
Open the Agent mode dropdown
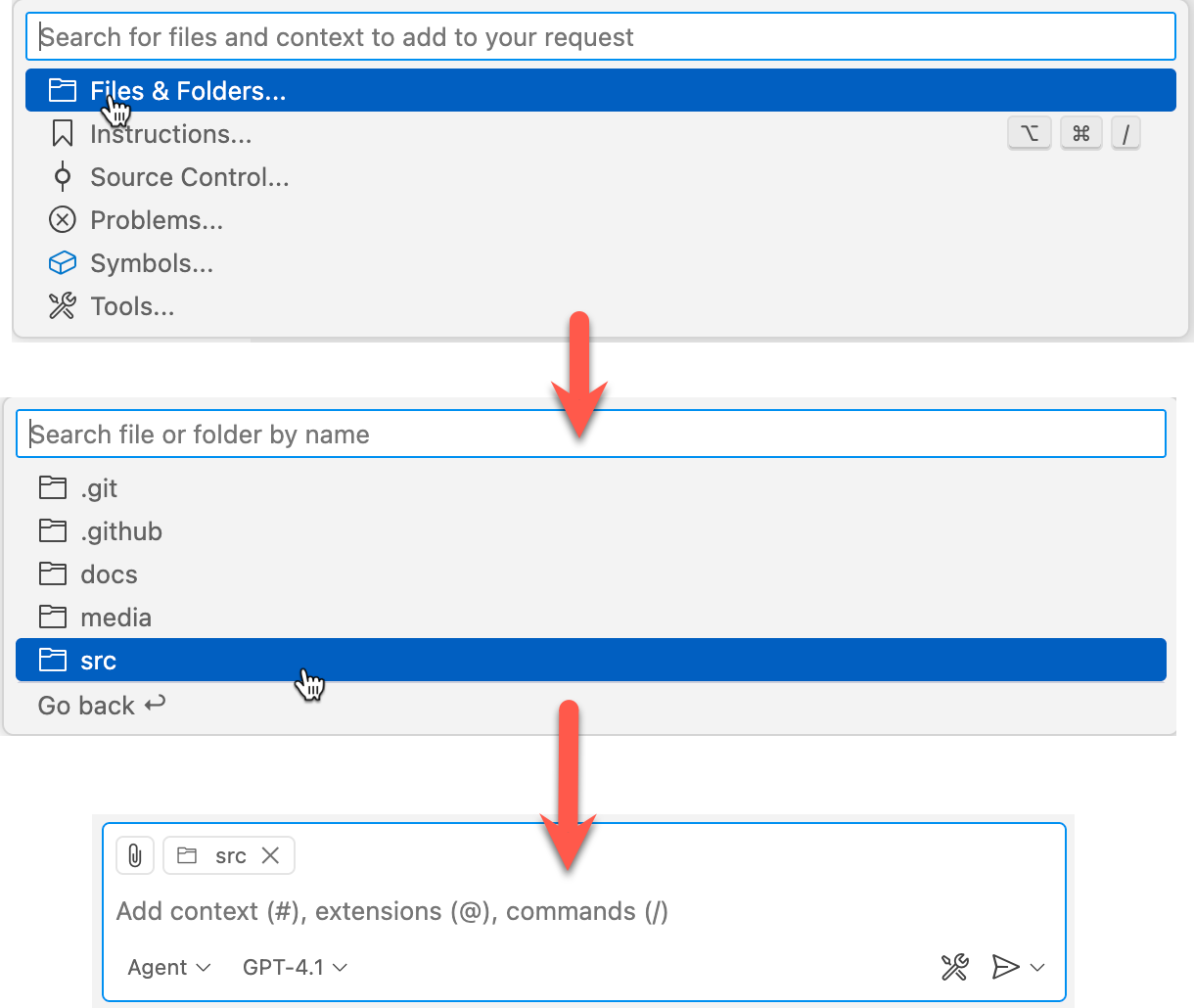point(168,968)
